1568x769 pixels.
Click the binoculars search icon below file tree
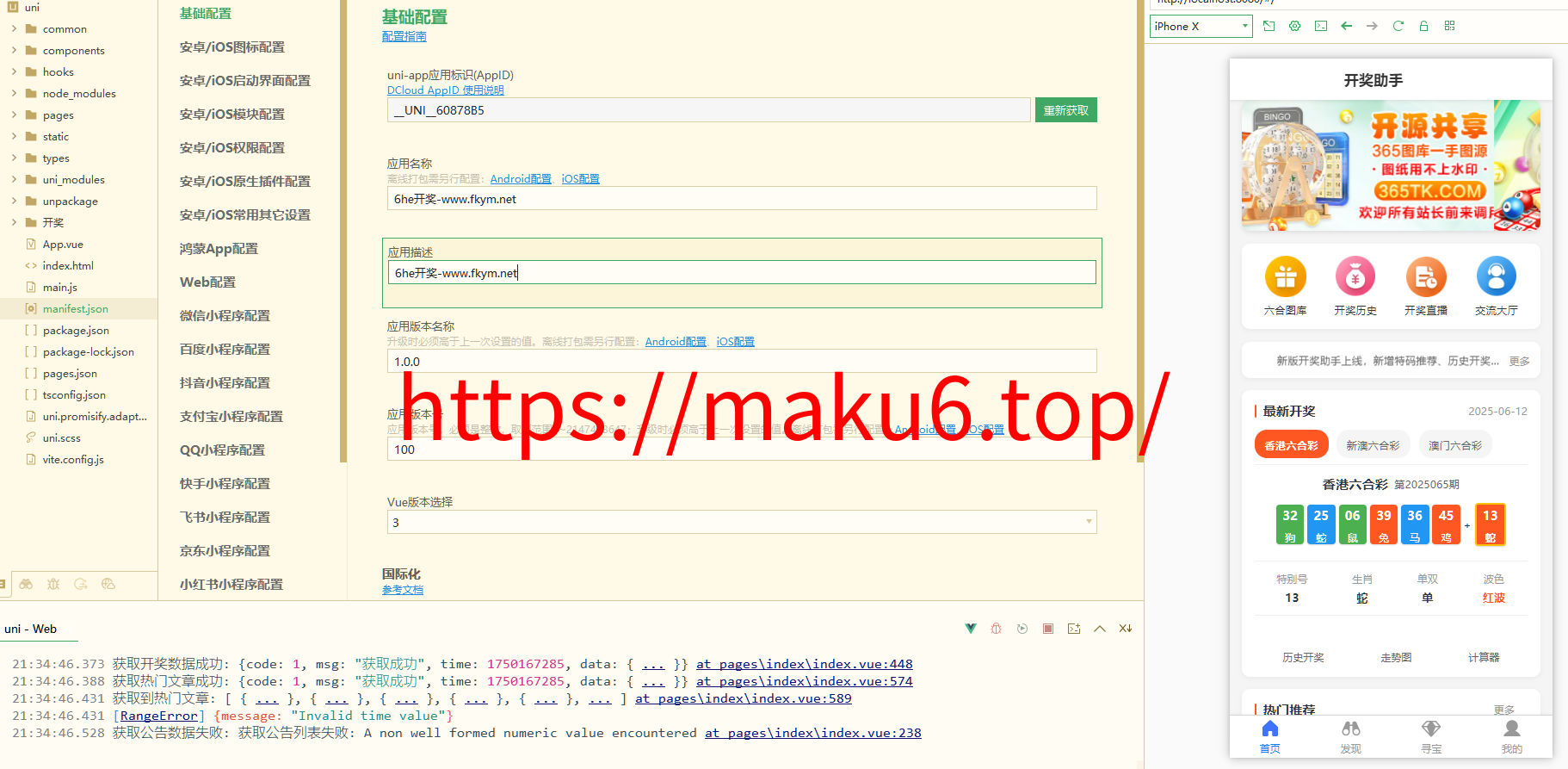[x=26, y=584]
